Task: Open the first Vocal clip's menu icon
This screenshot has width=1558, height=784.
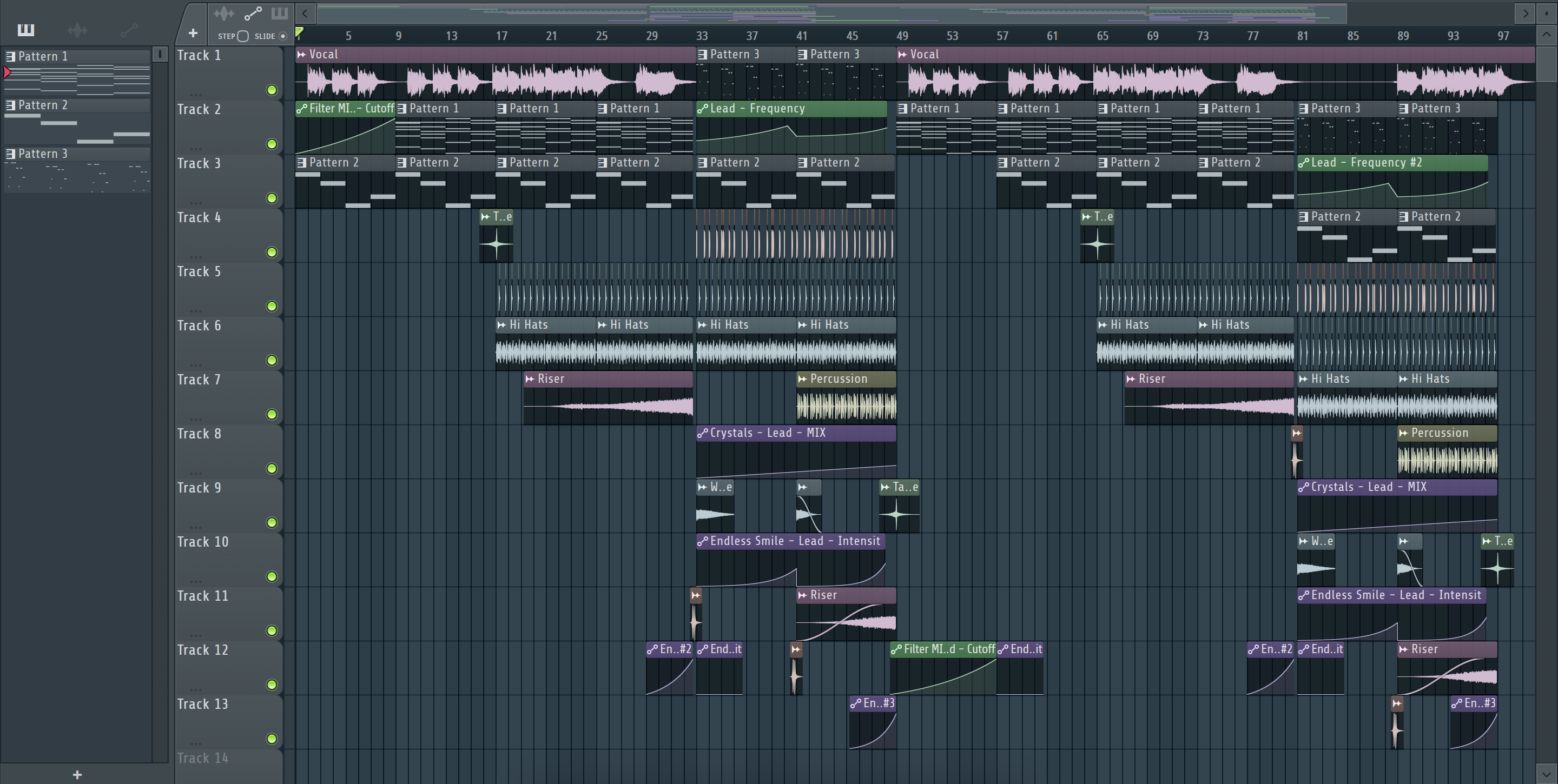Action: (x=301, y=55)
